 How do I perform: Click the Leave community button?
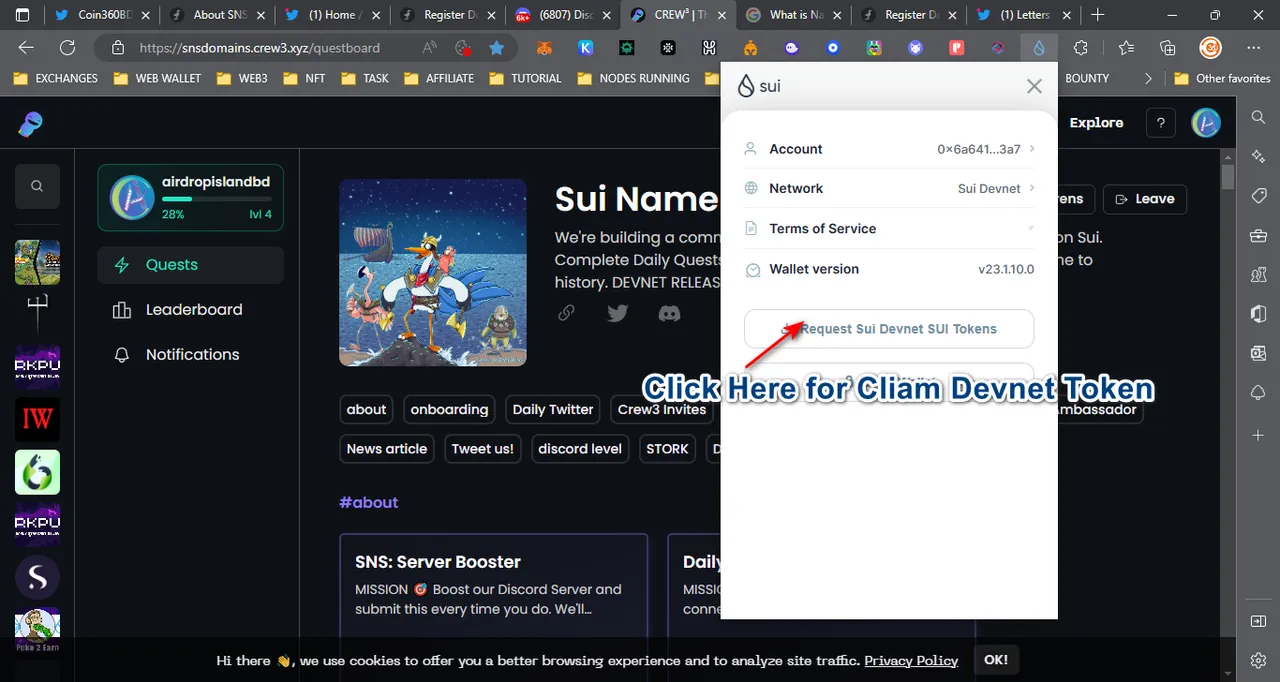pyautogui.click(x=1145, y=199)
